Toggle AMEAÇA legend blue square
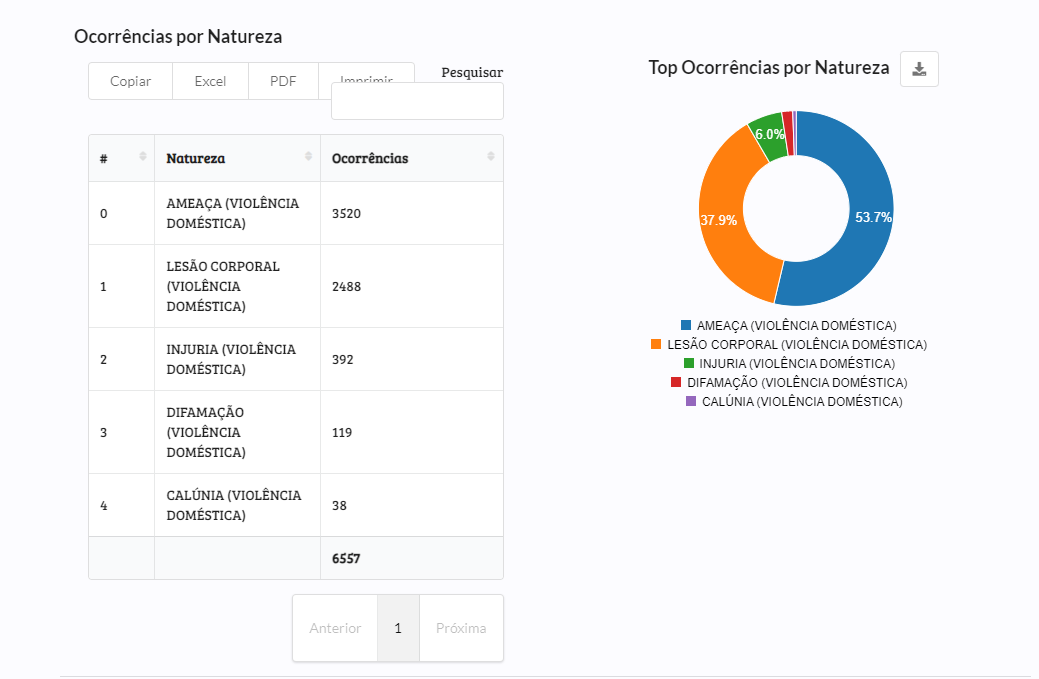 point(686,325)
